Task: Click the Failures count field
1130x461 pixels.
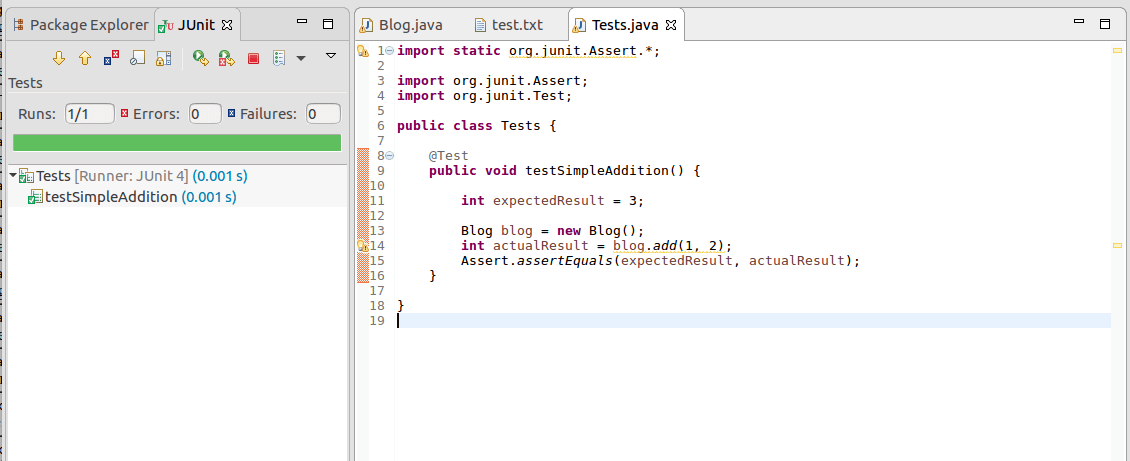Action: tap(323, 114)
